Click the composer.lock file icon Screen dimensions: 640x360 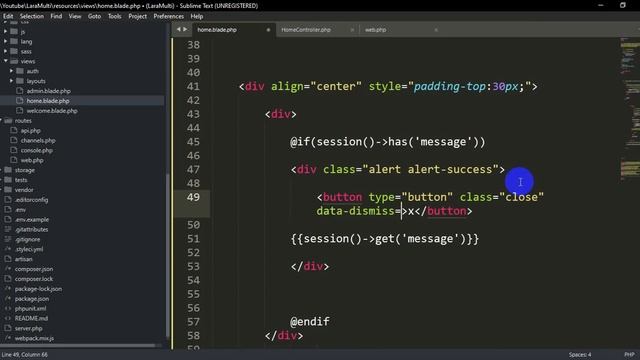8,279
